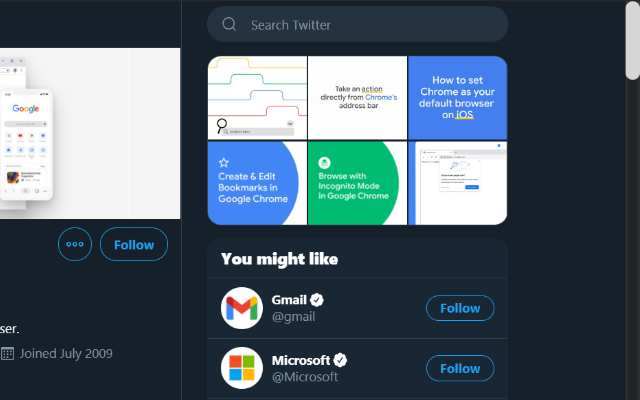Viewport: 640px width, 400px height.
Task: Open 'How to set Chrome as default' thumbnail
Action: click(458, 98)
